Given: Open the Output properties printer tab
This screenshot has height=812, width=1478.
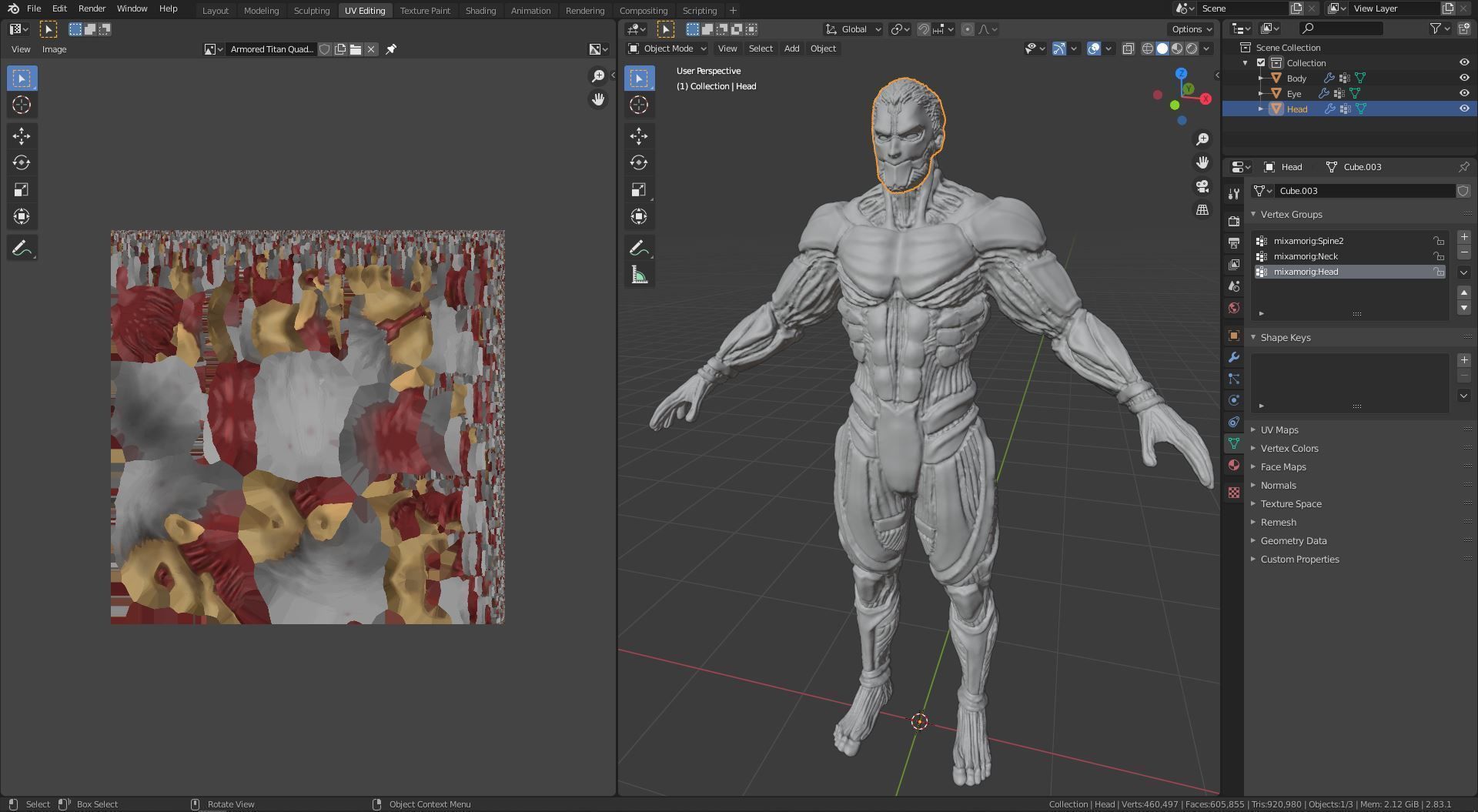Looking at the screenshot, I should pyautogui.click(x=1234, y=243).
